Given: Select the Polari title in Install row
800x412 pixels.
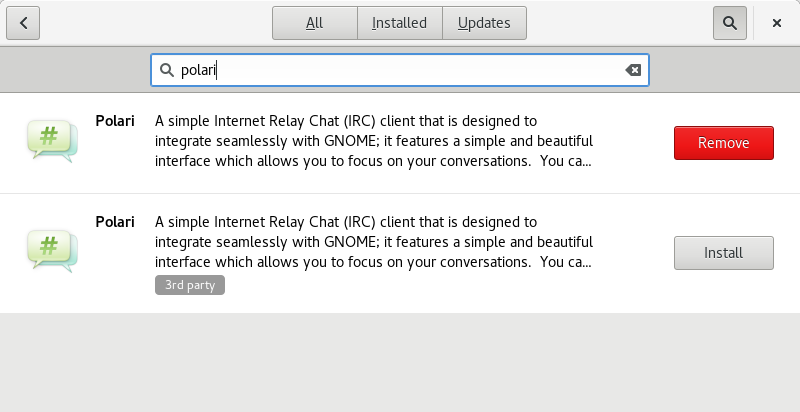Looking at the screenshot, I should (x=115, y=222).
